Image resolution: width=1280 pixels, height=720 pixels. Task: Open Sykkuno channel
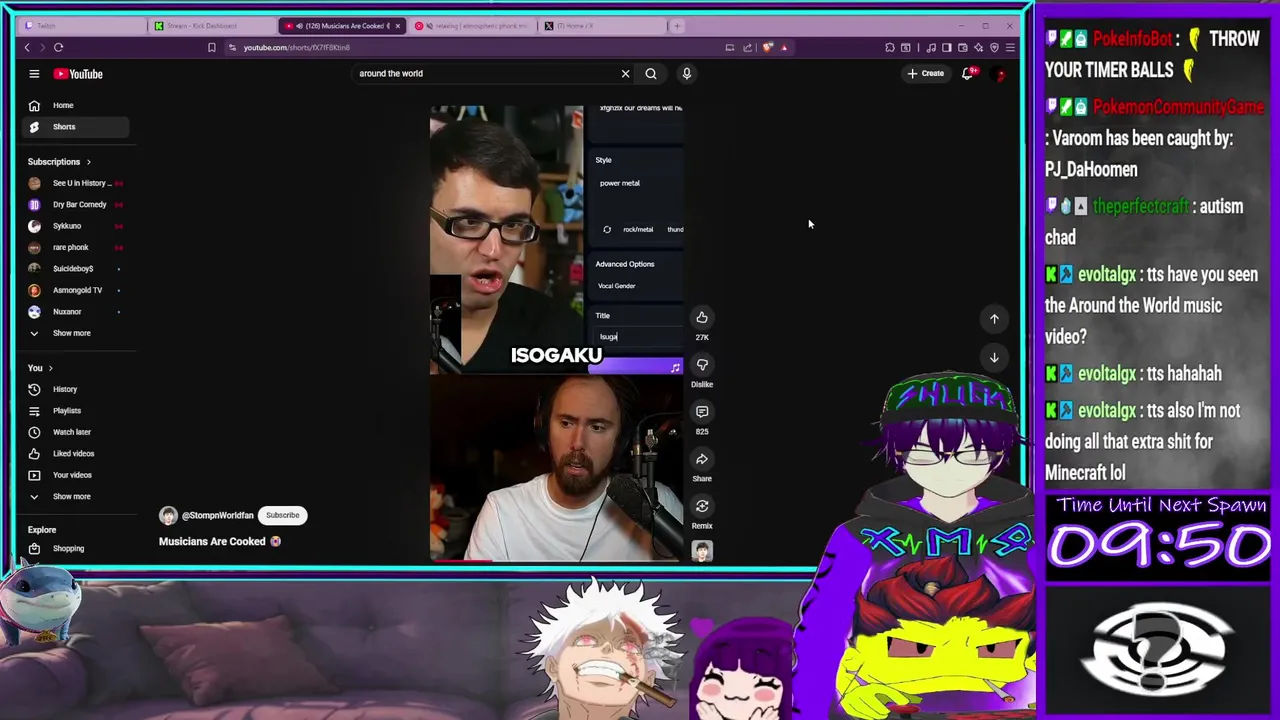click(75, 226)
